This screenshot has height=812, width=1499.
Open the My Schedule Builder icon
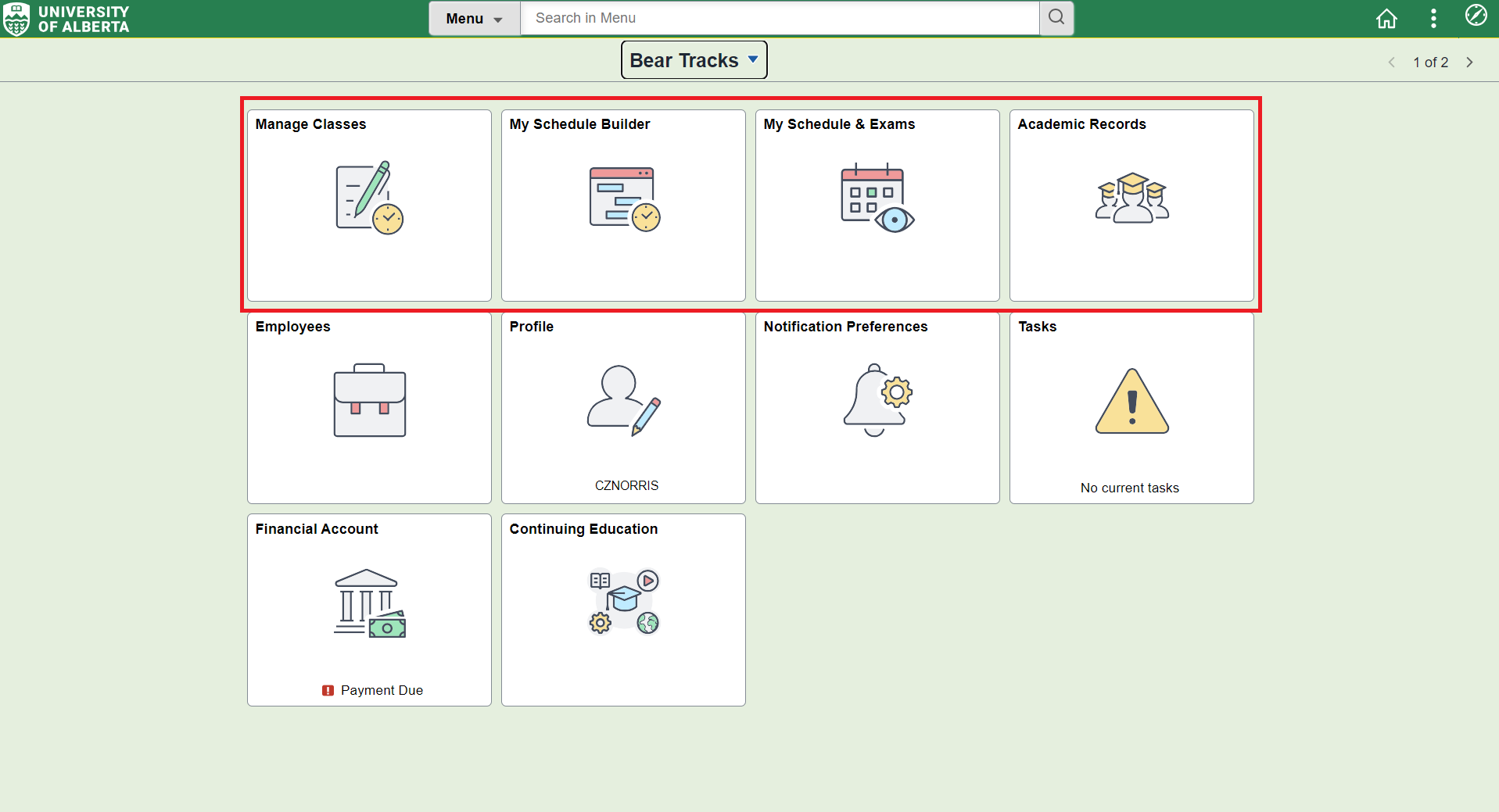click(625, 199)
